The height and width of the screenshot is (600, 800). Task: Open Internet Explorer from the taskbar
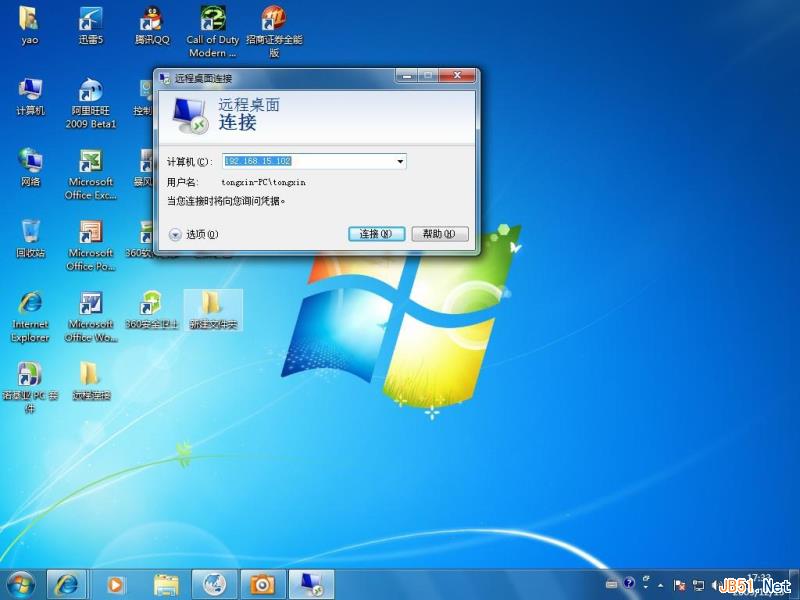(x=66, y=583)
